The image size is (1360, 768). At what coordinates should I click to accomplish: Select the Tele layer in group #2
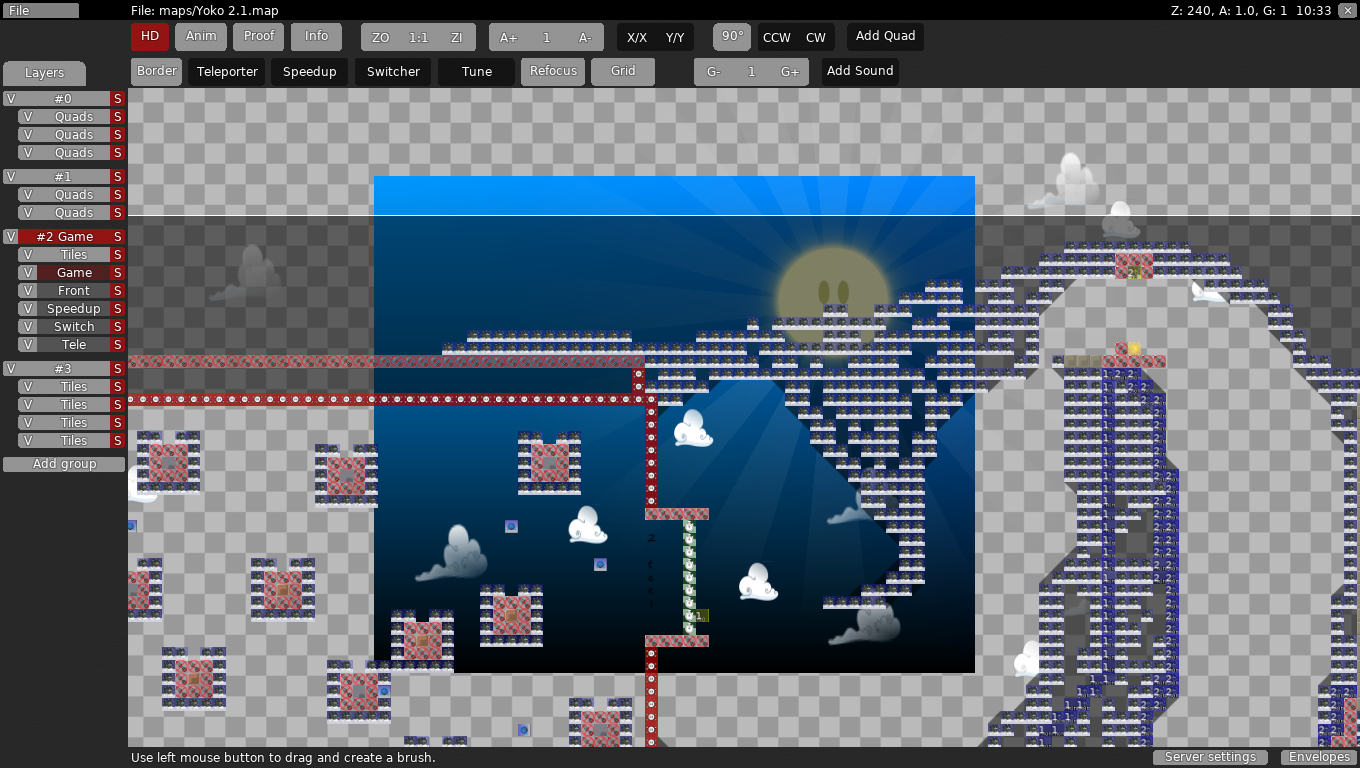(72, 344)
